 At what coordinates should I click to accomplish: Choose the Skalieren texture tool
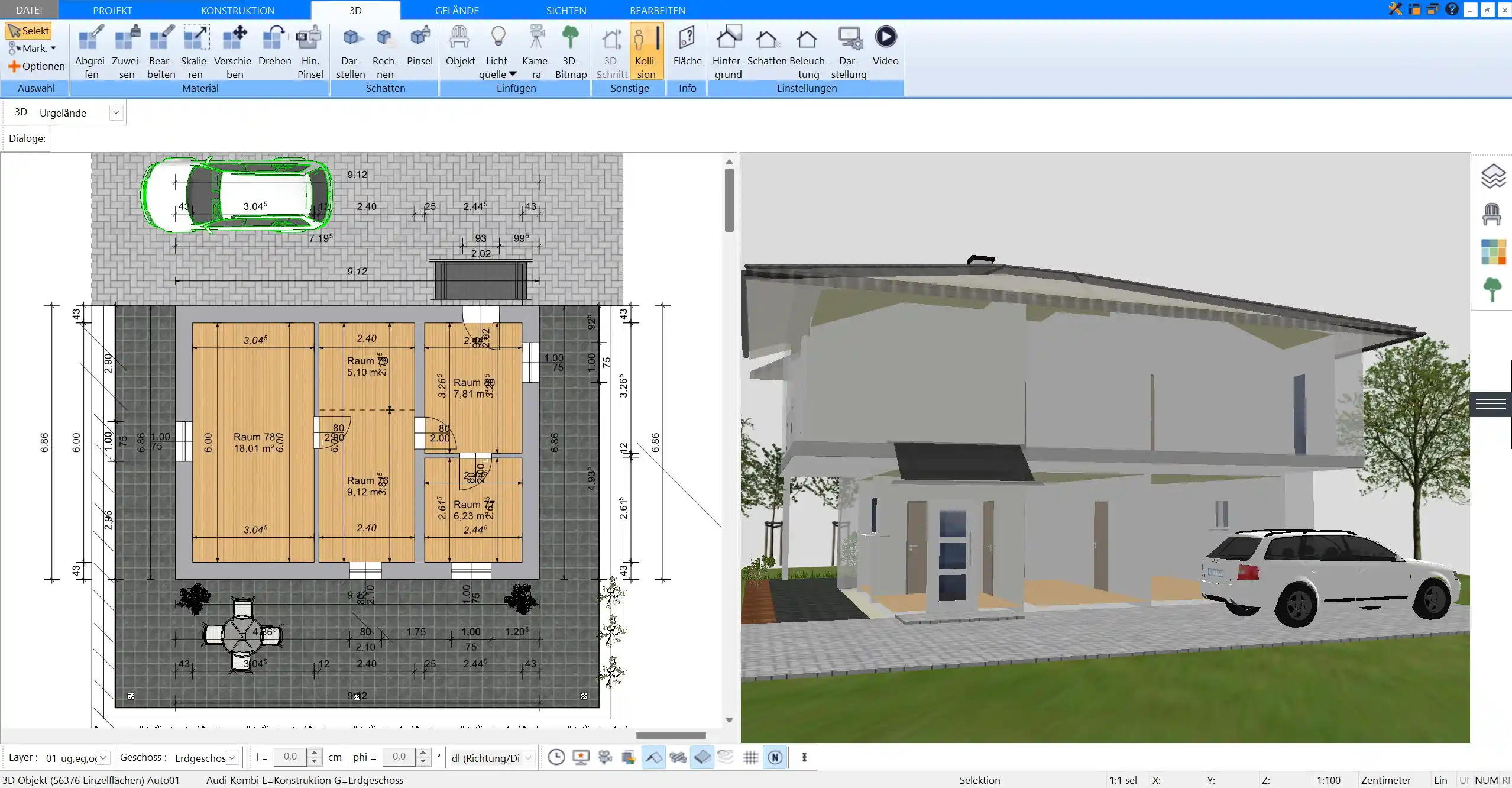click(x=195, y=52)
